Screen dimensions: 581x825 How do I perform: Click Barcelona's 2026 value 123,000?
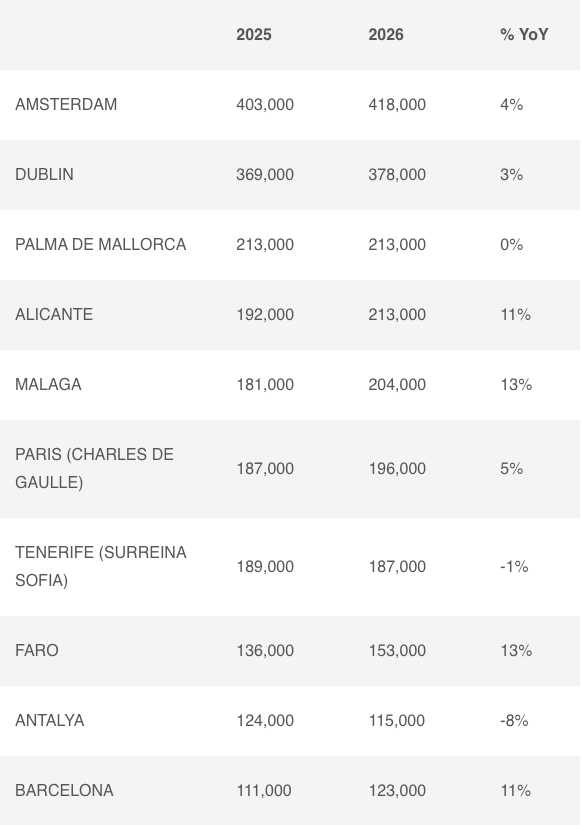tap(397, 790)
